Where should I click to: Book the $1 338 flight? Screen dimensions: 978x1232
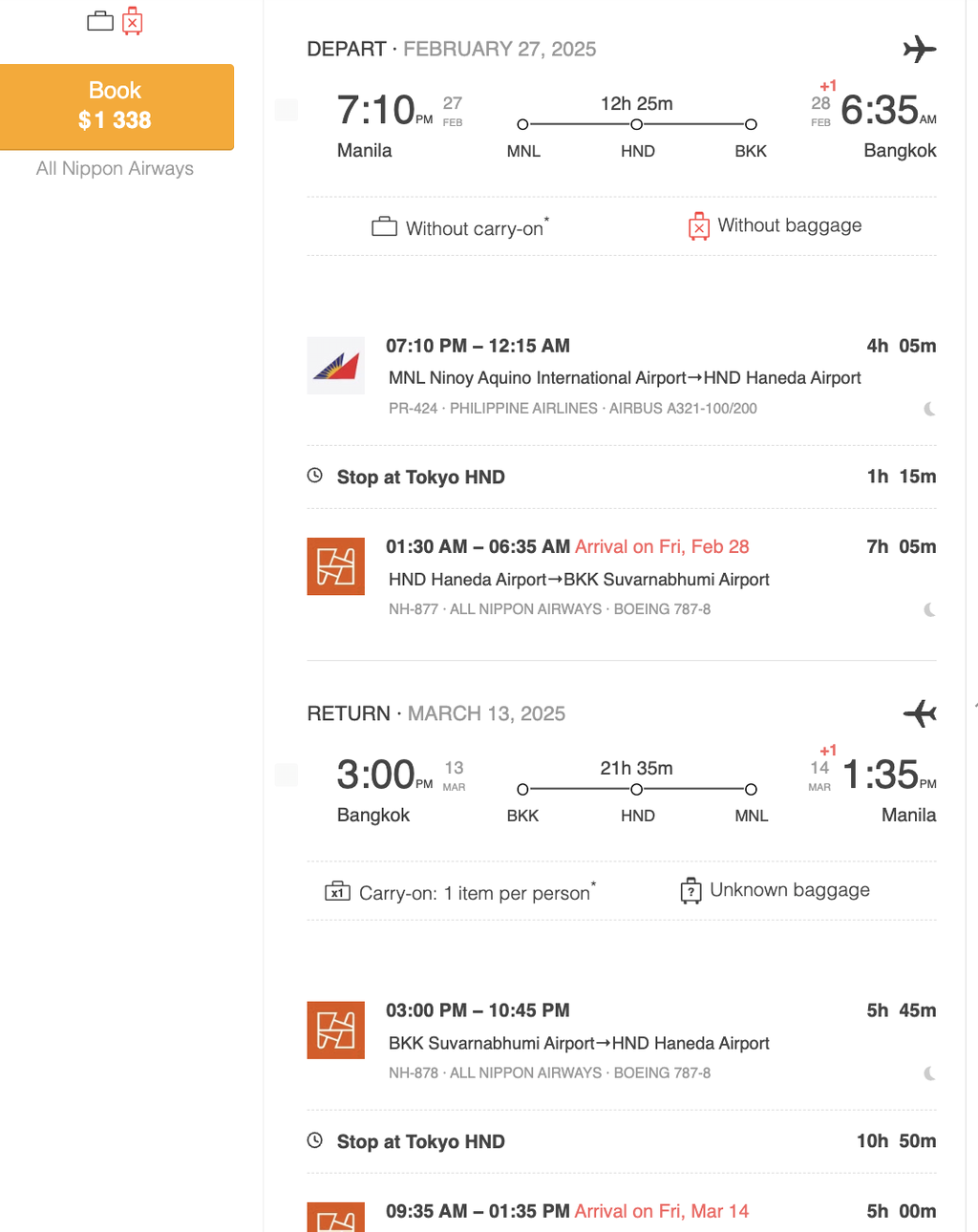[x=117, y=106]
